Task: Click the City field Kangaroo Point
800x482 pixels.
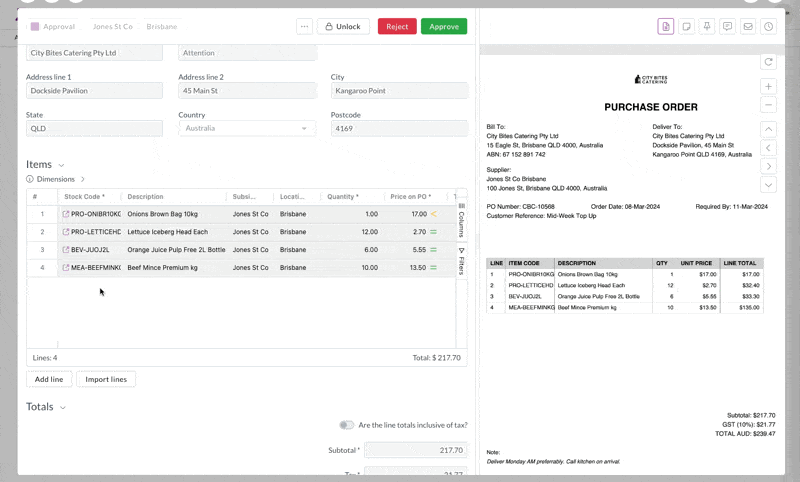Action: pos(399,91)
